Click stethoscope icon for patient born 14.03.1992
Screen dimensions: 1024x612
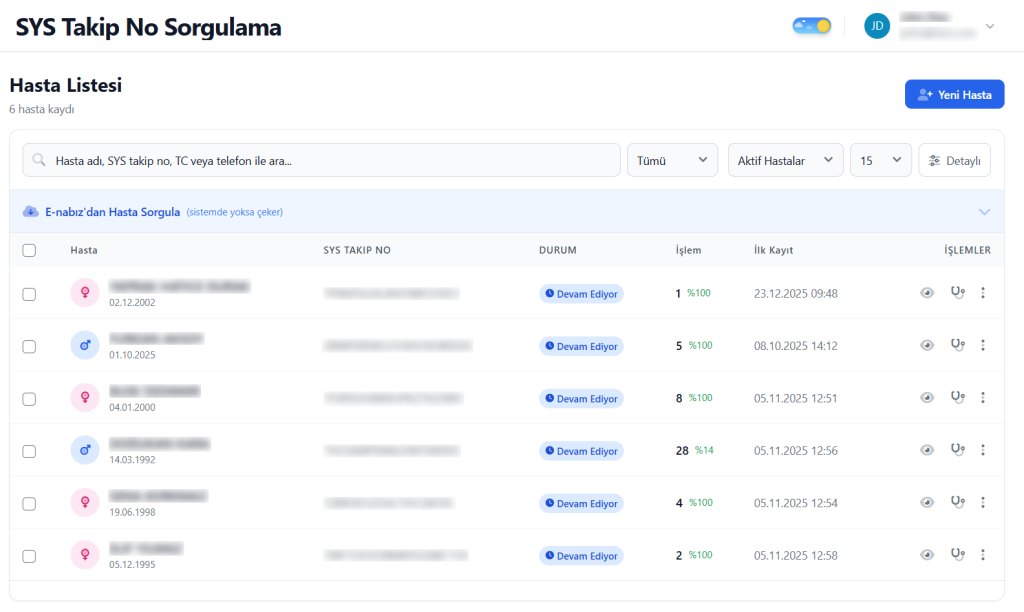[x=957, y=450]
